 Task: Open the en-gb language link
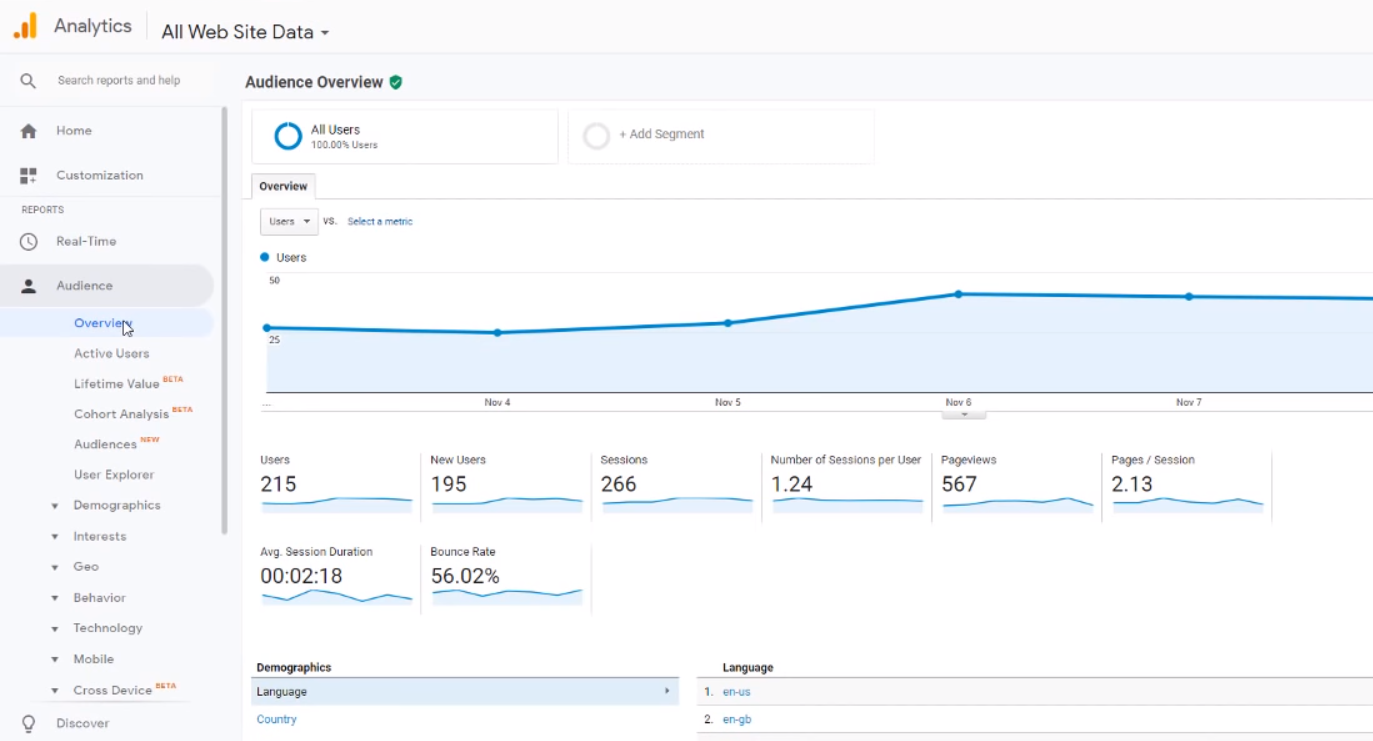click(x=737, y=719)
